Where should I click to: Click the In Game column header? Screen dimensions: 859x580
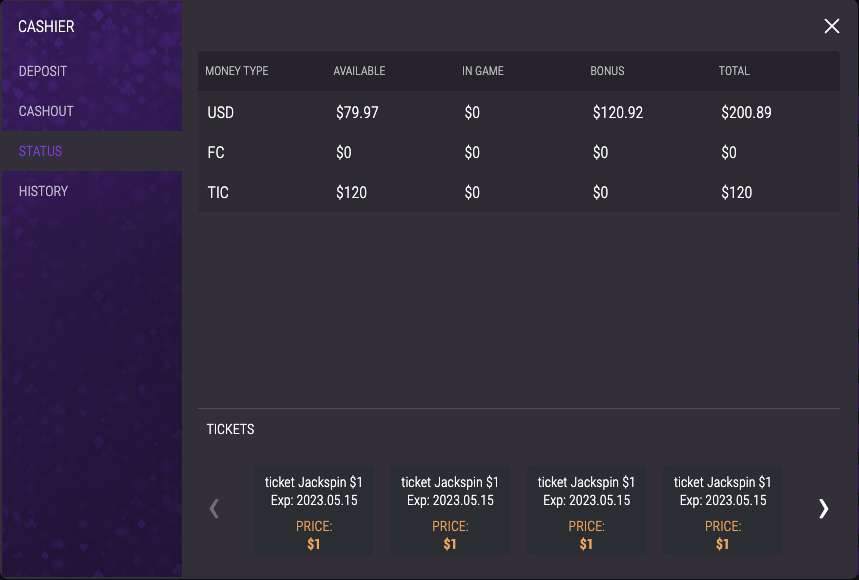[483, 71]
